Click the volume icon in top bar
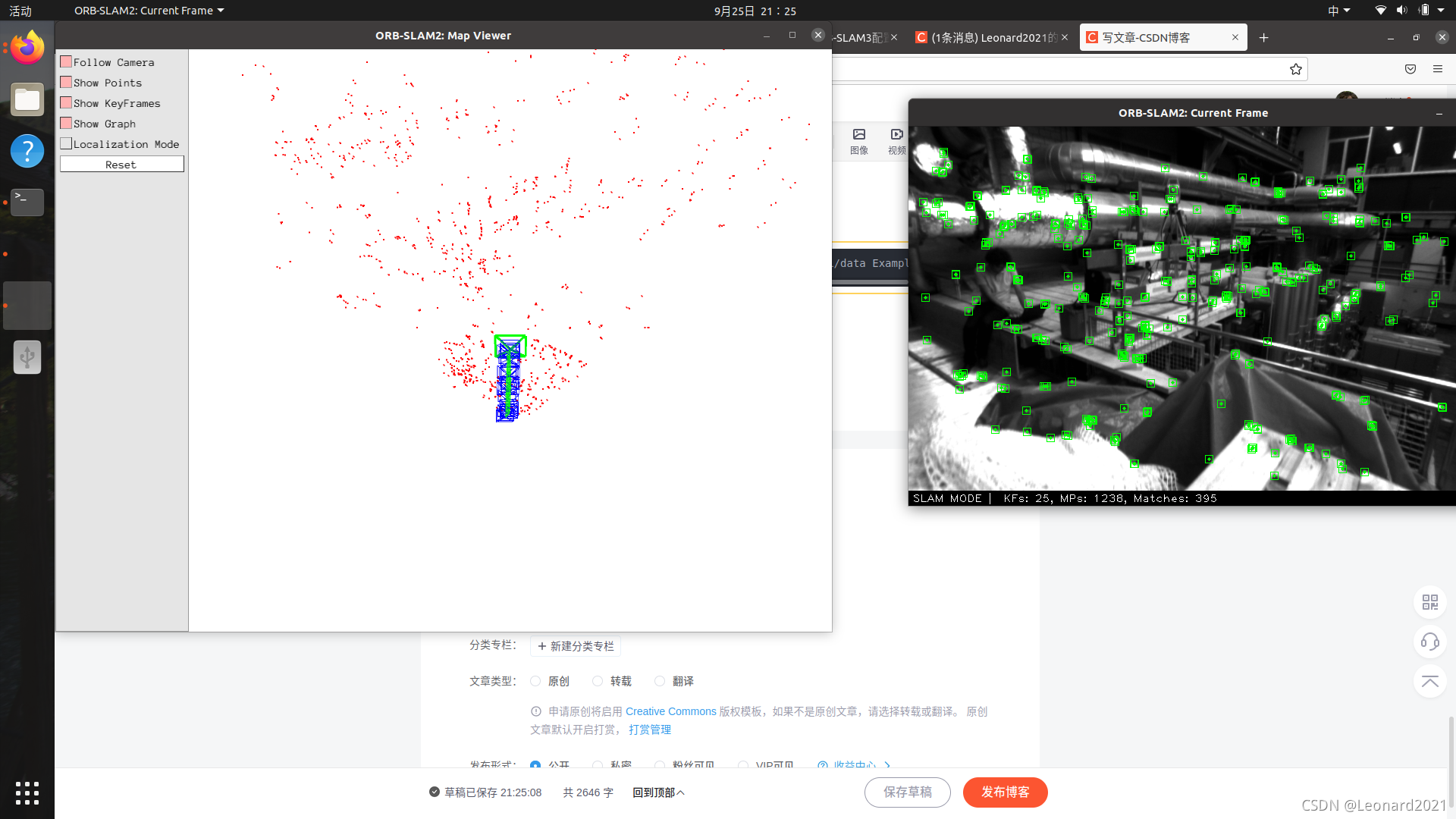This screenshot has width=1456, height=819. 1401,11
